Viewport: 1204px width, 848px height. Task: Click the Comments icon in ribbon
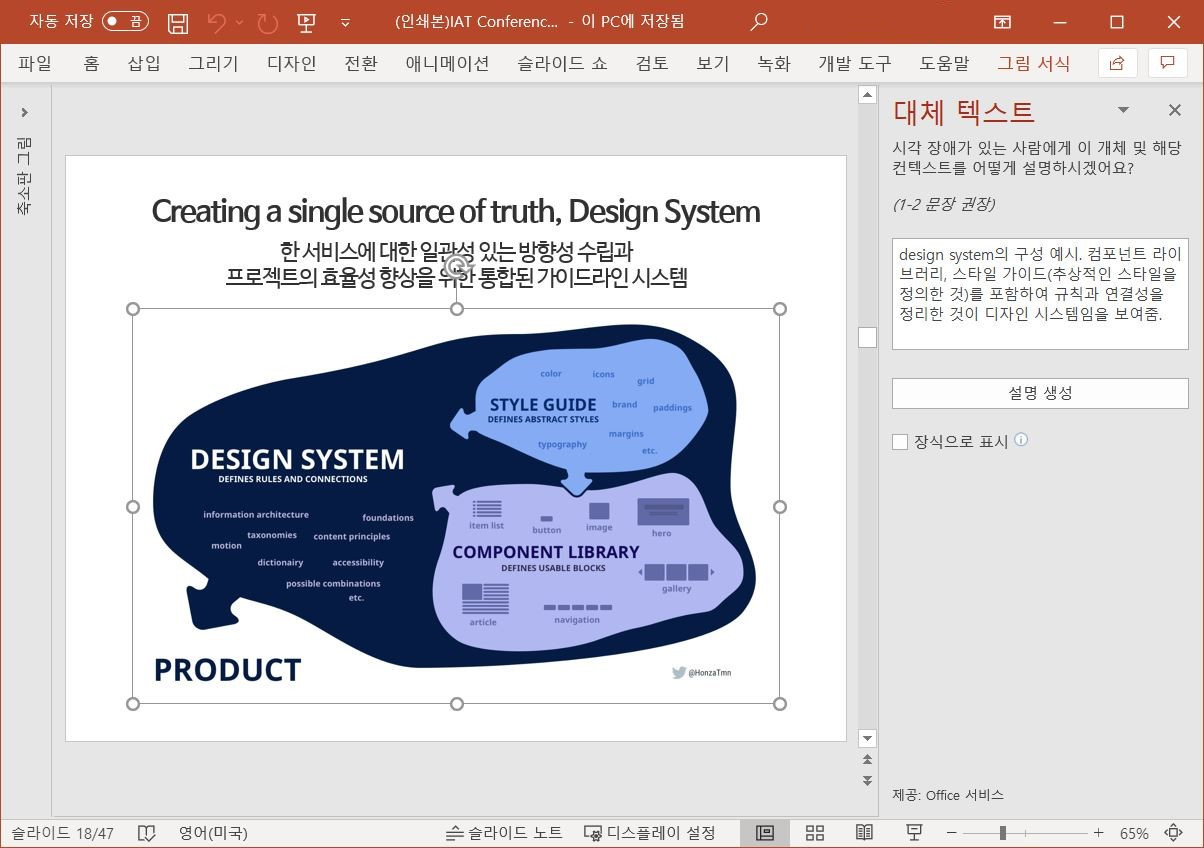click(1167, 63)
